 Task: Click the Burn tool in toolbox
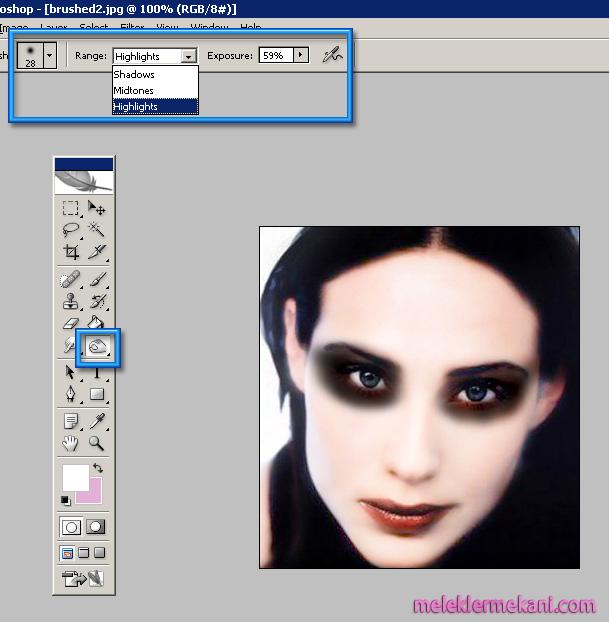[98, 347]
